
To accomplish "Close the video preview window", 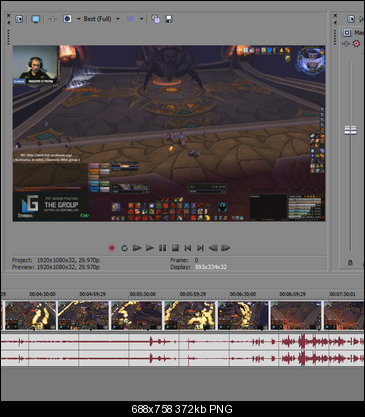I will pos(8,15).
